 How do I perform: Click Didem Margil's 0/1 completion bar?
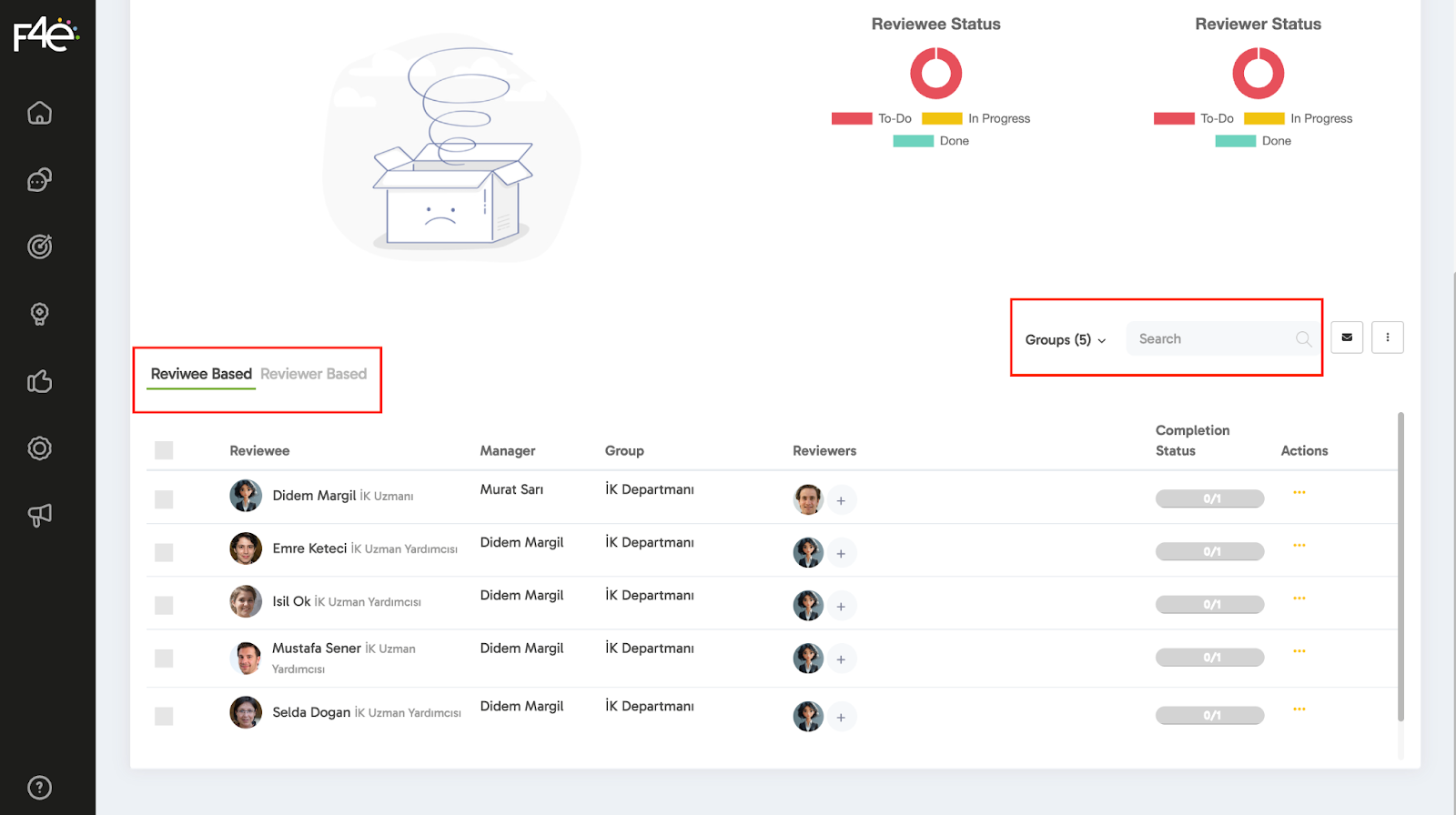tap(1209, 498)
